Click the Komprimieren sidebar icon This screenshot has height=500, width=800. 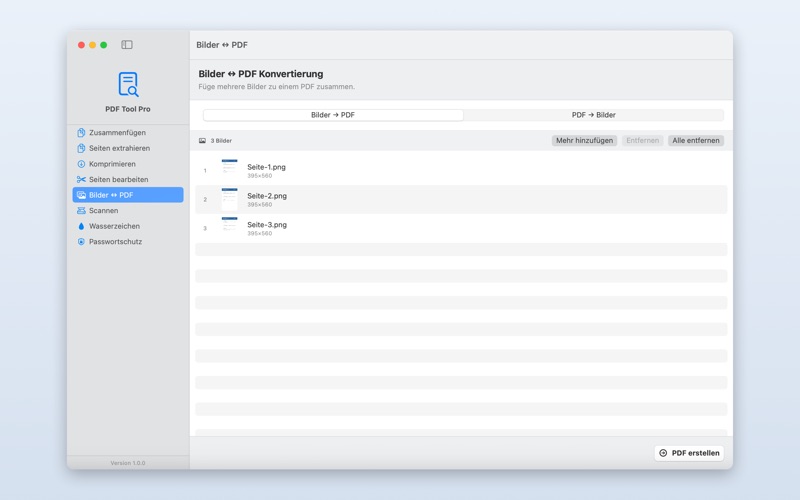(81, 164)
